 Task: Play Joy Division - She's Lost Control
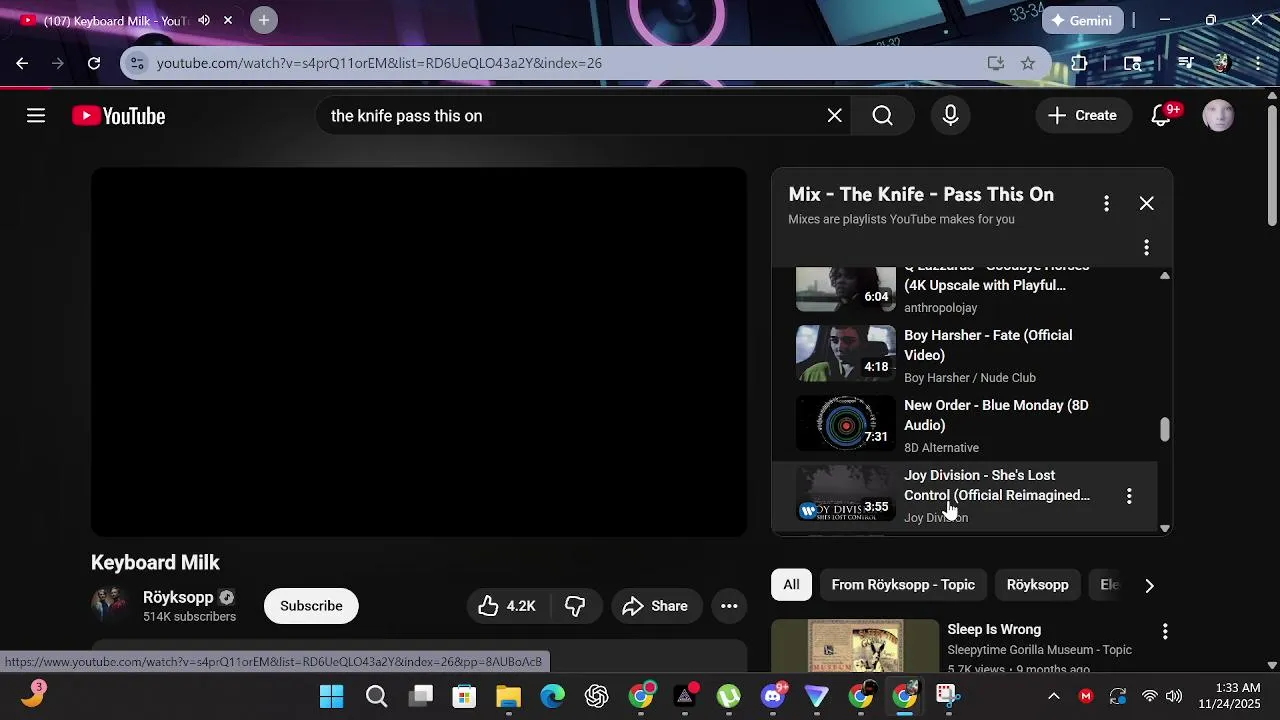965,496
